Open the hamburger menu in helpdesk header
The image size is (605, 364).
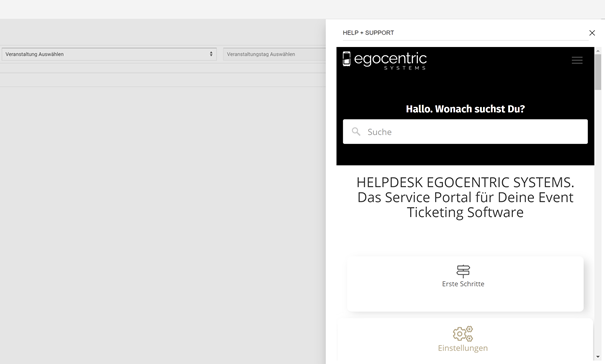577,60
